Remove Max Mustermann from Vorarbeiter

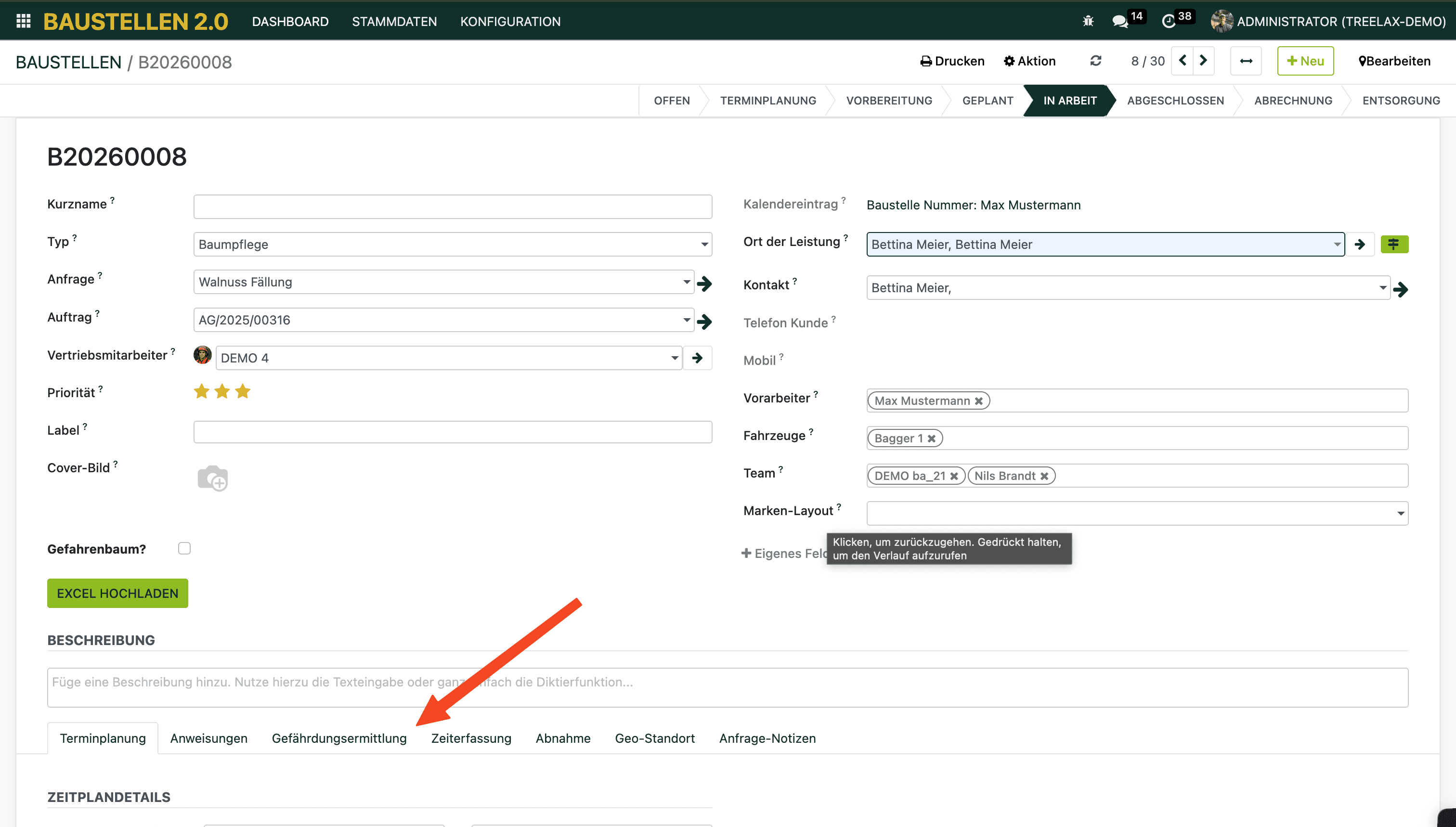coord(979,401)
